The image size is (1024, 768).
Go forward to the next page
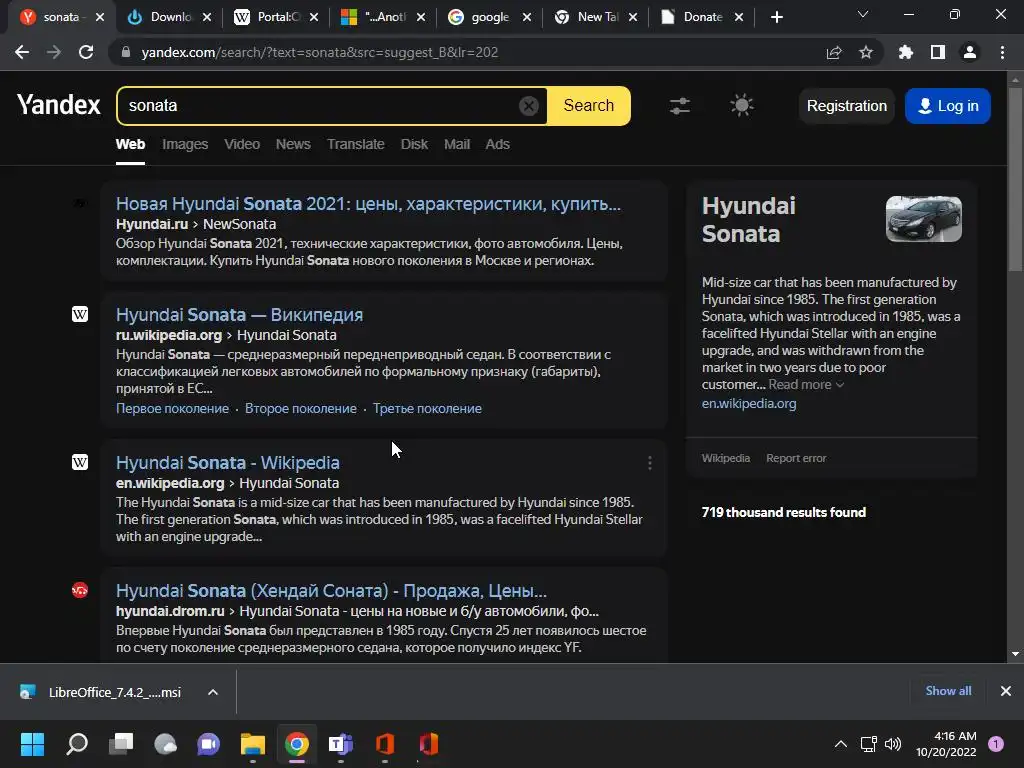(54, 52)
